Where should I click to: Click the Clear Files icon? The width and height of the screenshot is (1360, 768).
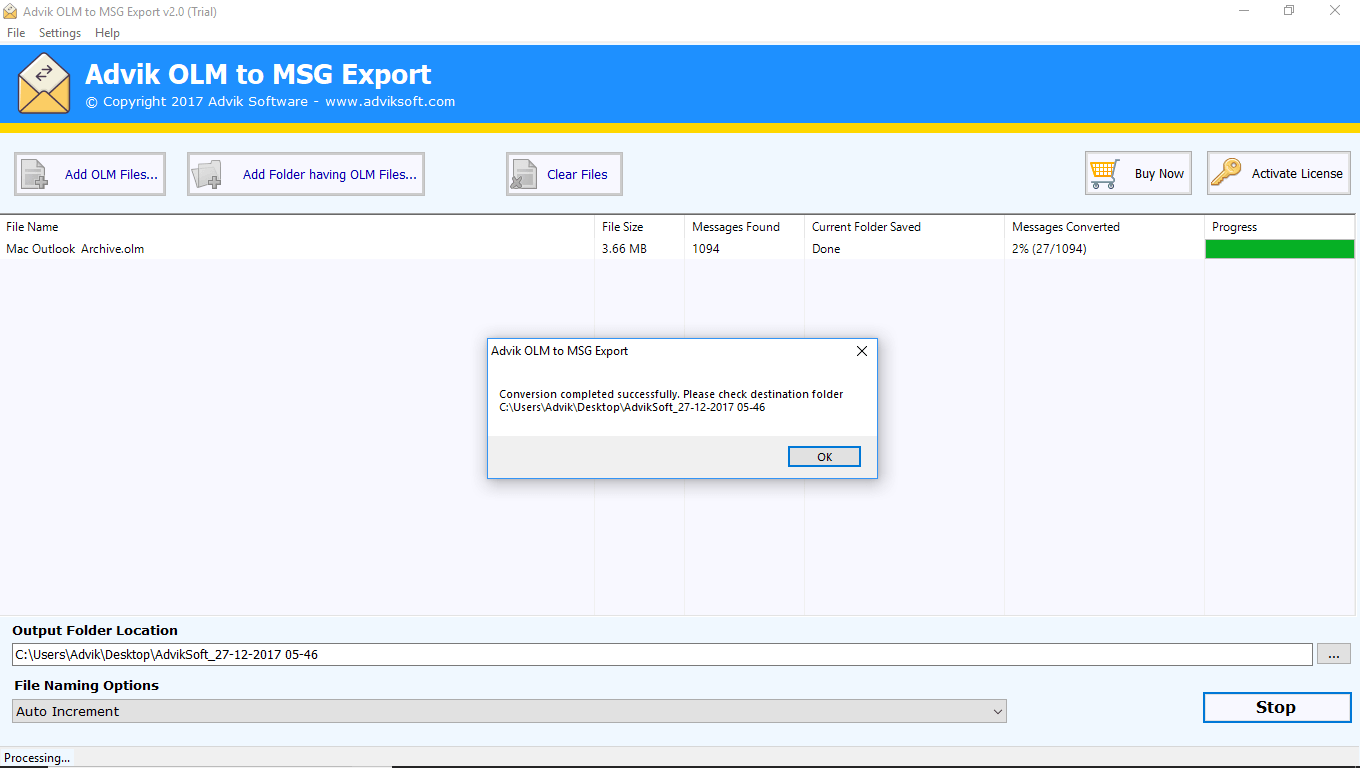click(x=525, y=174)
